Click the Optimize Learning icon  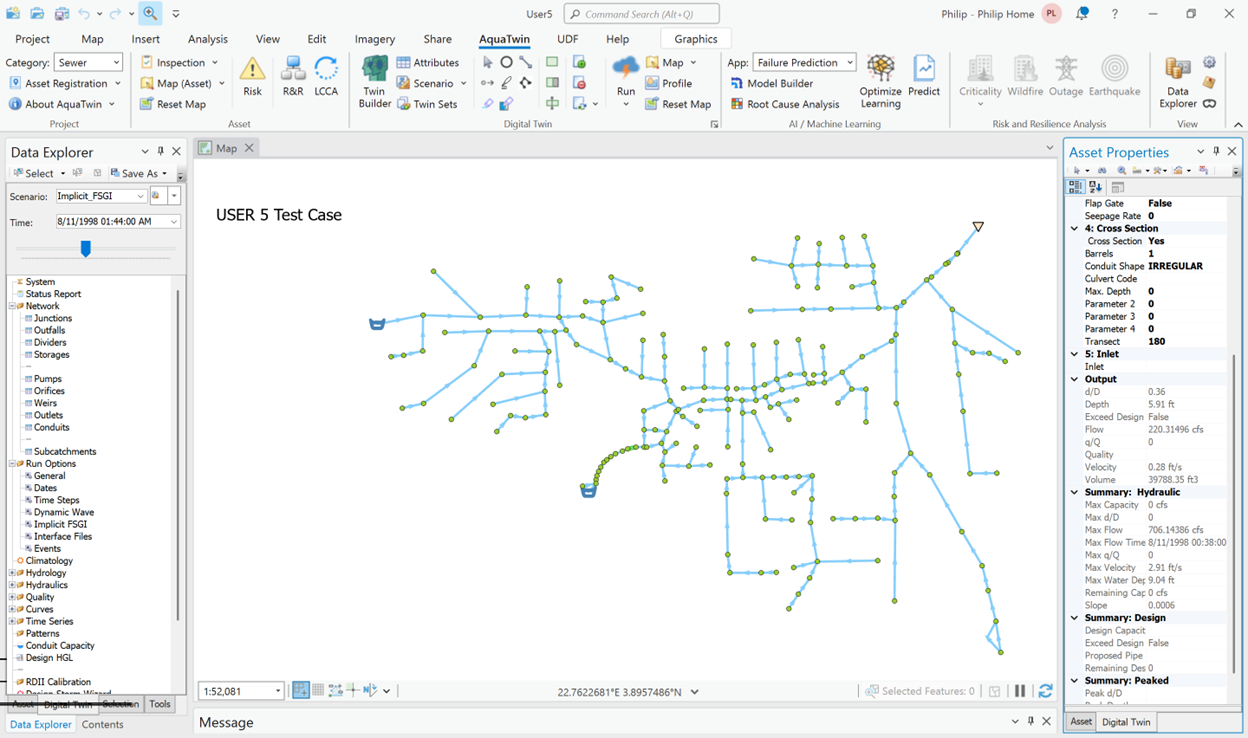(x=880, y=80)
